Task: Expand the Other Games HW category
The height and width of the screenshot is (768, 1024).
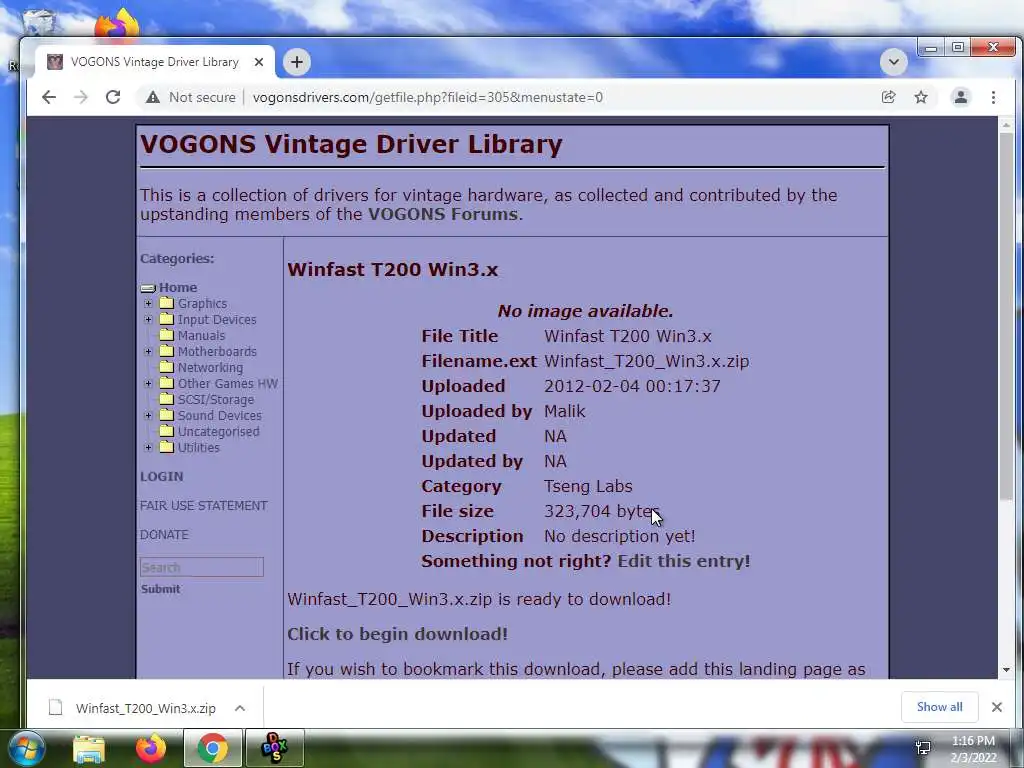Action: (148, 383)
